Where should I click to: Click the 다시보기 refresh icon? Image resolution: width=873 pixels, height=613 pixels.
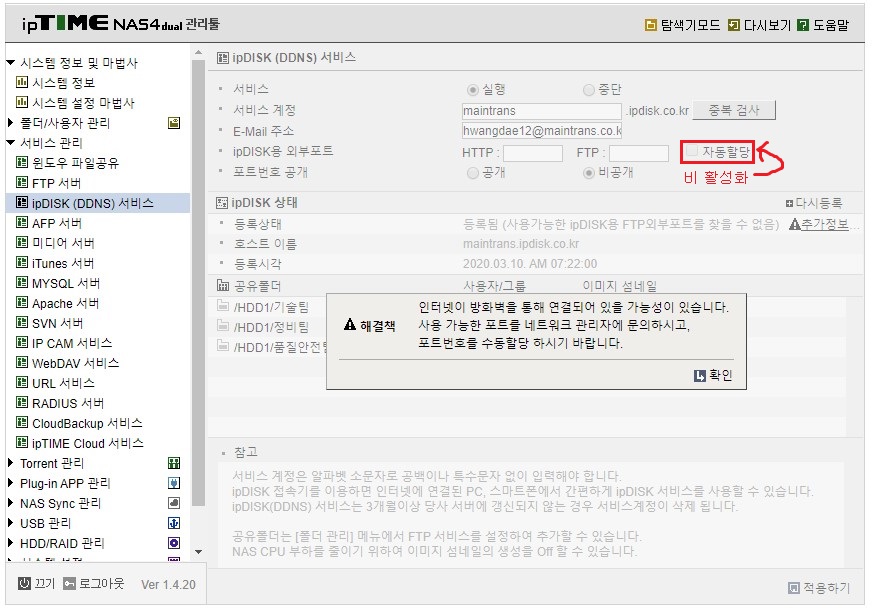pyautogui.click(x=734, y=25)
